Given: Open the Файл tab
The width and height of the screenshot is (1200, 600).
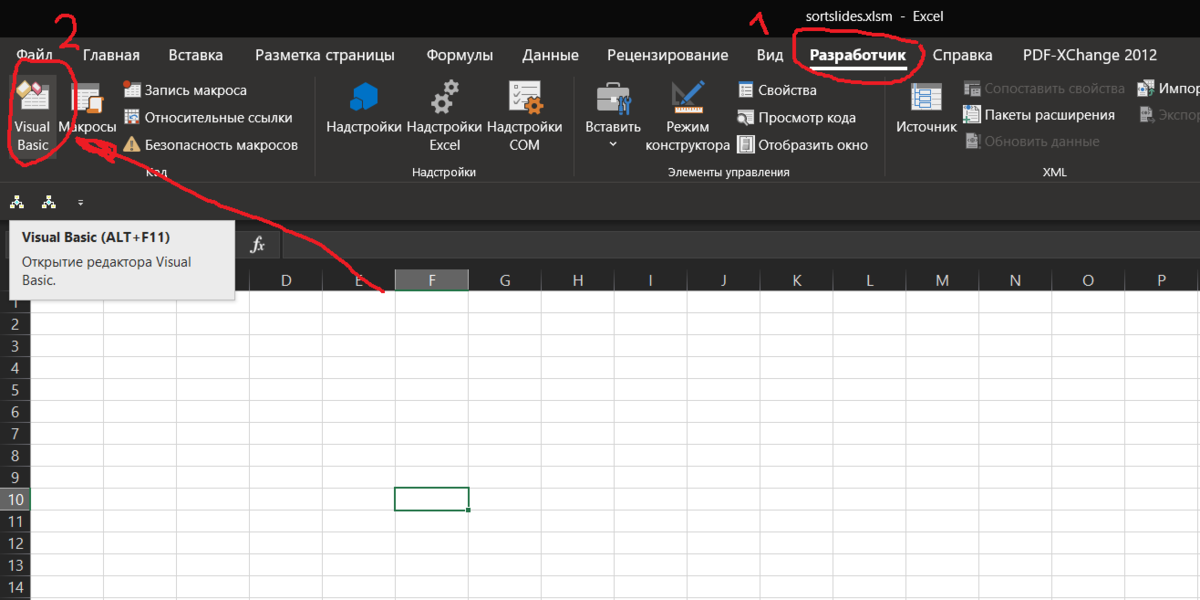Looking at the screenshot, I should click(35, 55).
